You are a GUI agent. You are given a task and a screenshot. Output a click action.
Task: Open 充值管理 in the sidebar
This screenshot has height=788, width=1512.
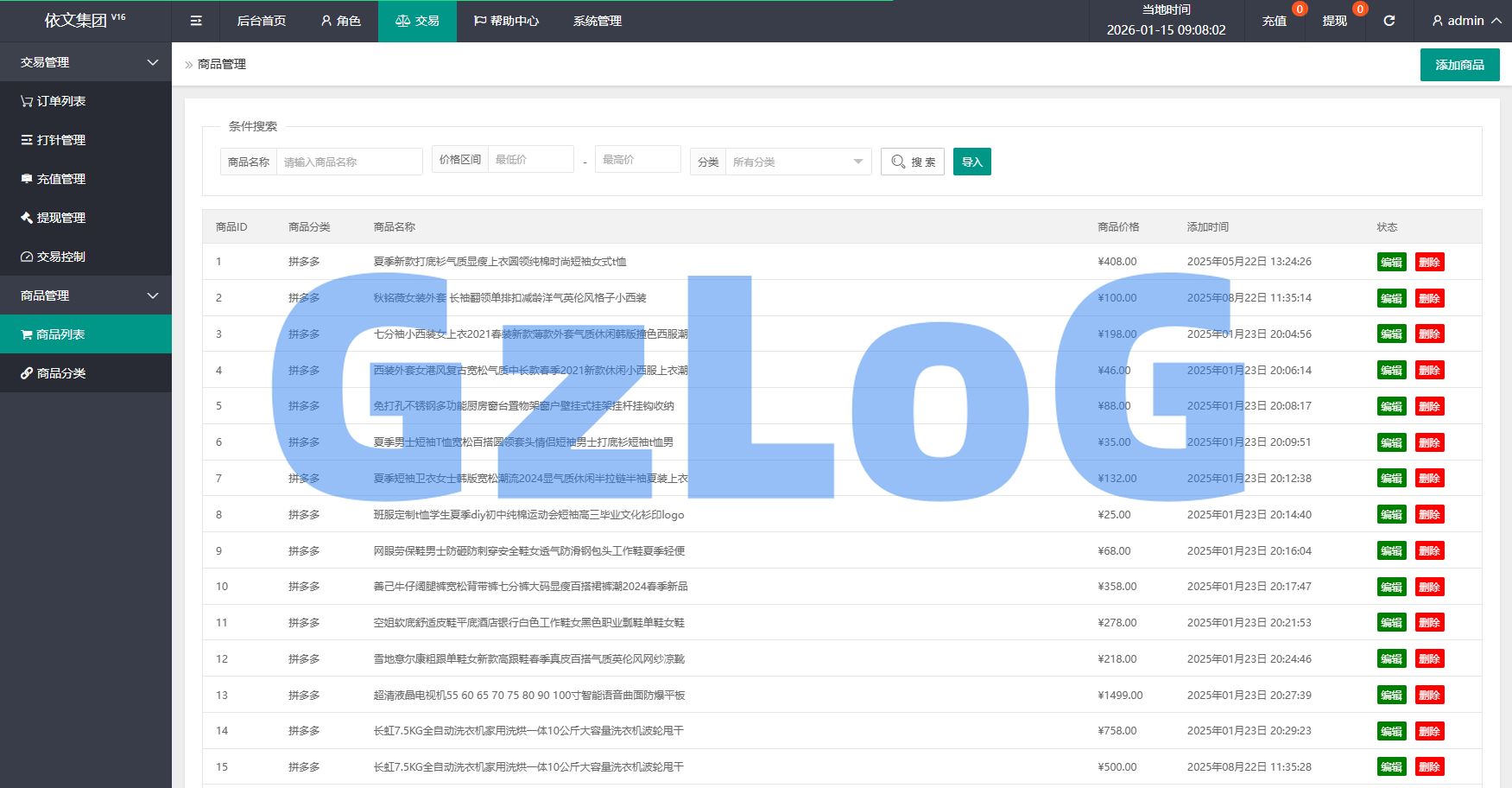pyautogui.click(x=54, y=179)
